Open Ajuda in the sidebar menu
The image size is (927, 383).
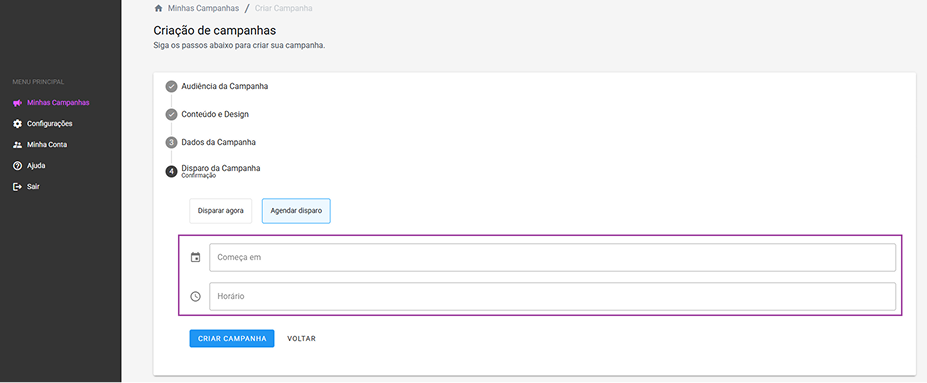point(36,165)
